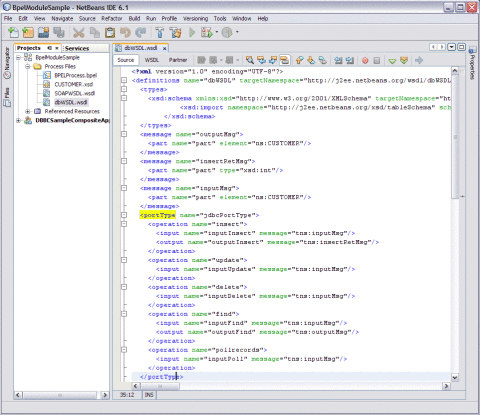
Task: Click the Validate XML icon
Action: [x=404, y=60]
